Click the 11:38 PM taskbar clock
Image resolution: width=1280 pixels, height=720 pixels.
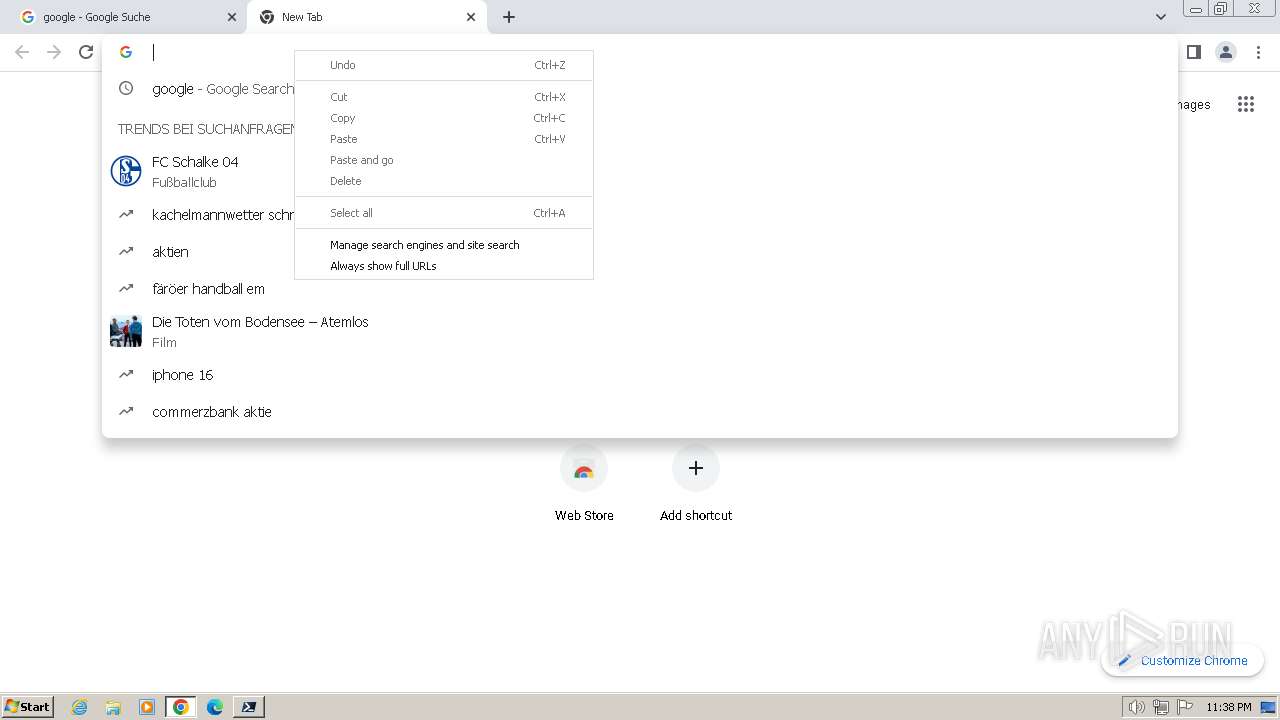tap(1228, 707)
